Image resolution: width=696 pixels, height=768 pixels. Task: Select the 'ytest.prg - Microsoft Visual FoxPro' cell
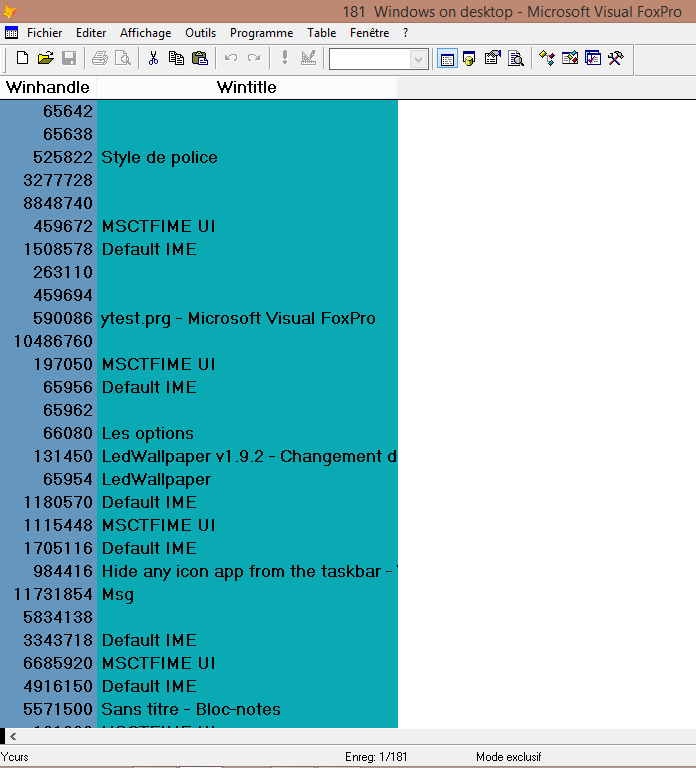coord(247,318)
